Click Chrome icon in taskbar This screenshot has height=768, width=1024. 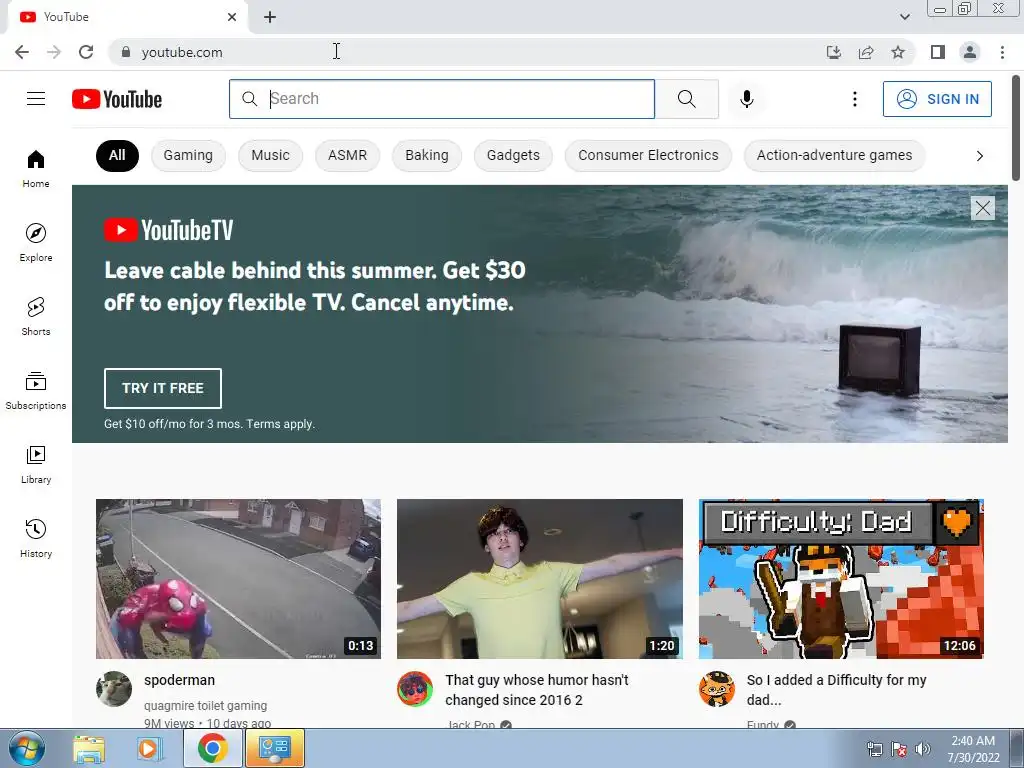click(x=213, y=748)
